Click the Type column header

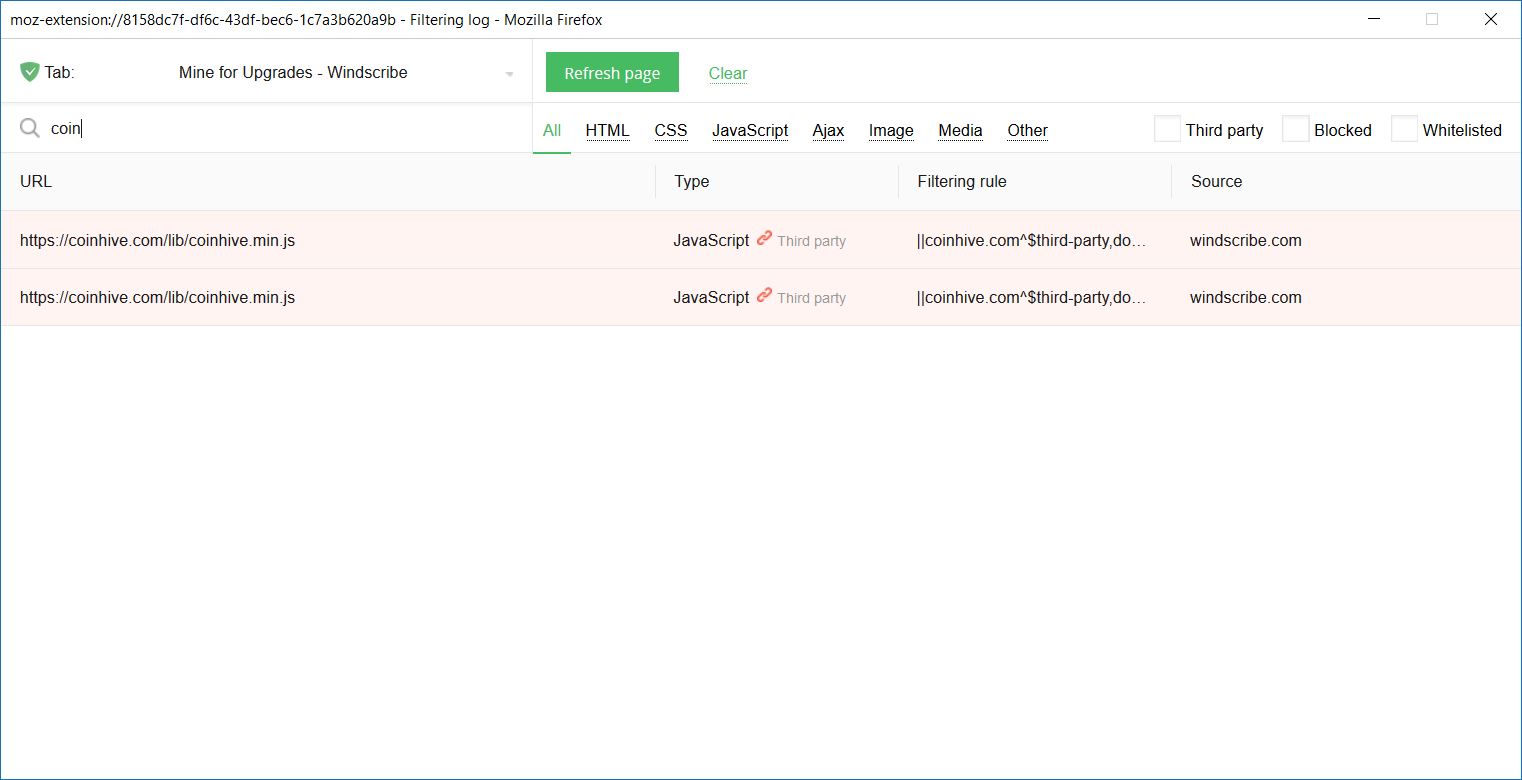692,181
